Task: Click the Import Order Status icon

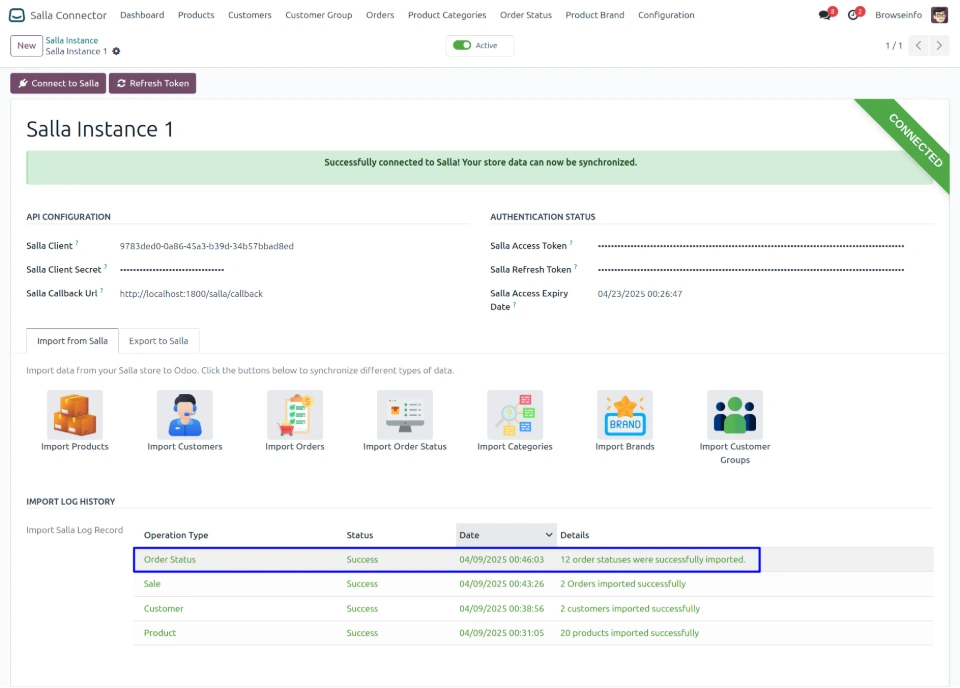Action: (x=405, y=415)
